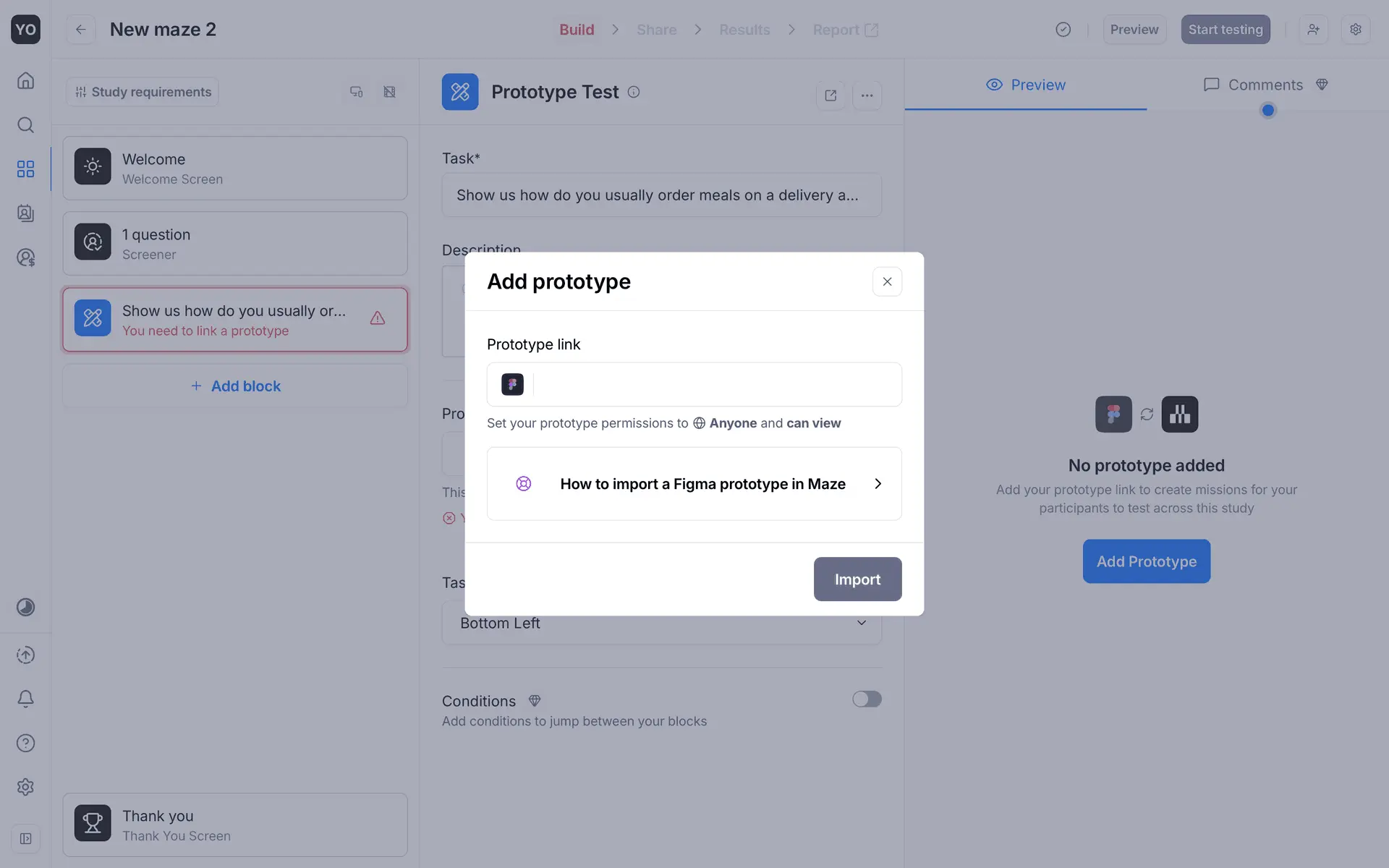Go to the Share step

656,30
